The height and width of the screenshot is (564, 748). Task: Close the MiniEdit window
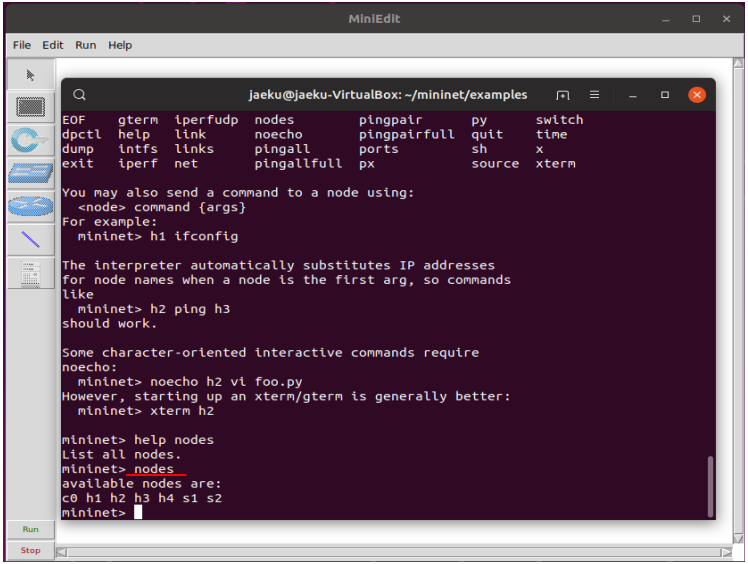(x=726, y=19)
